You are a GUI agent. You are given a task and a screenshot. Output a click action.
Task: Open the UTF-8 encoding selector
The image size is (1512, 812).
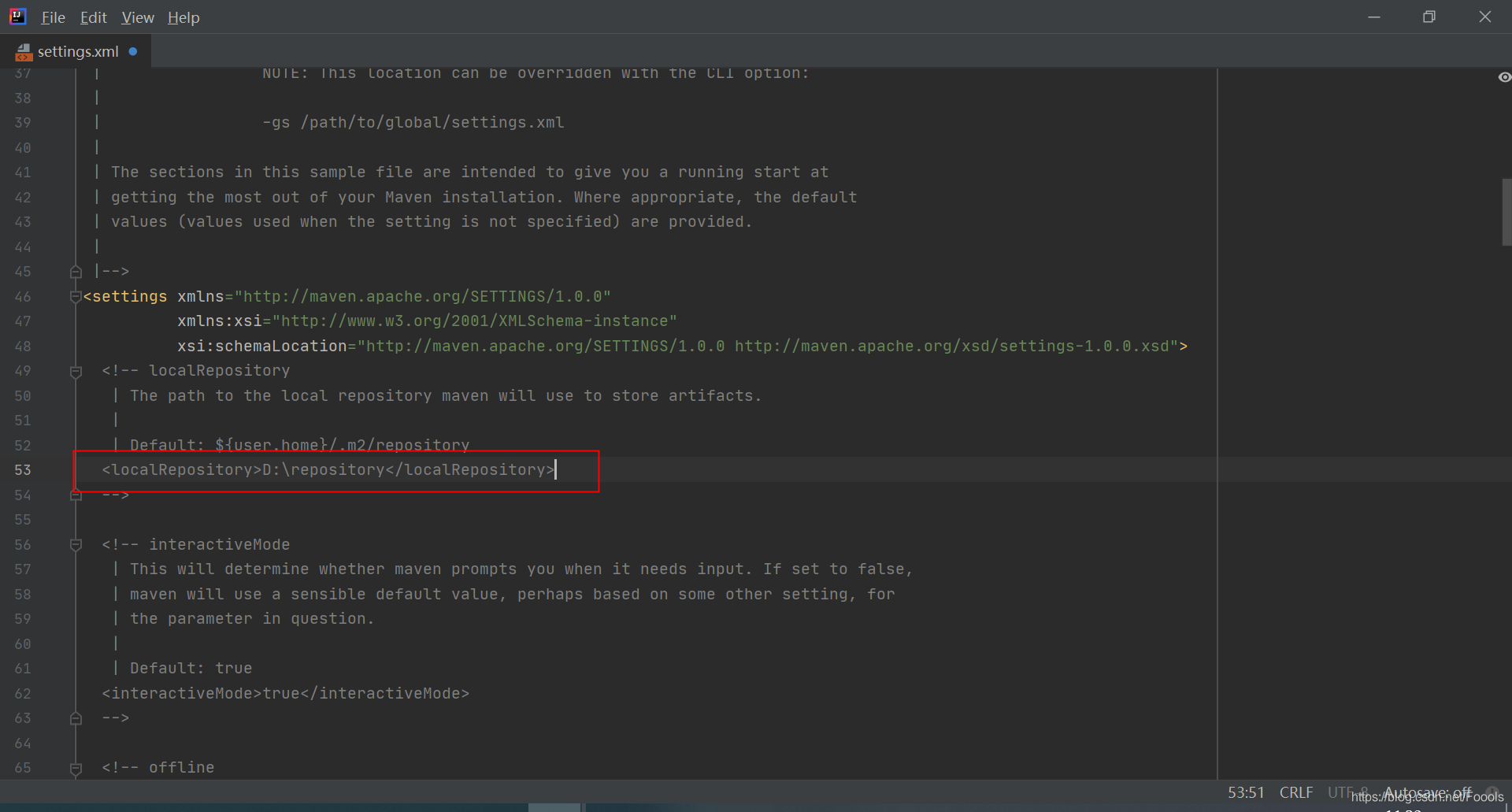pos(1347,792)
